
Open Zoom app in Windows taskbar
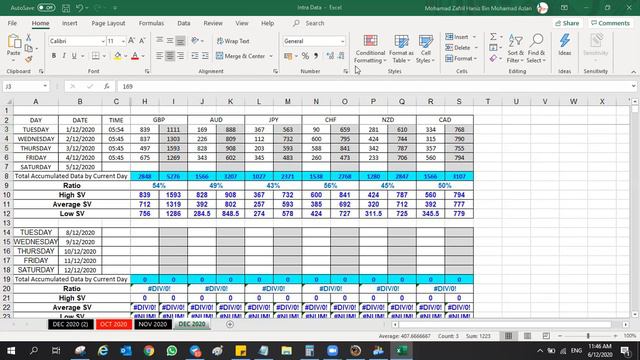[332, 351]
